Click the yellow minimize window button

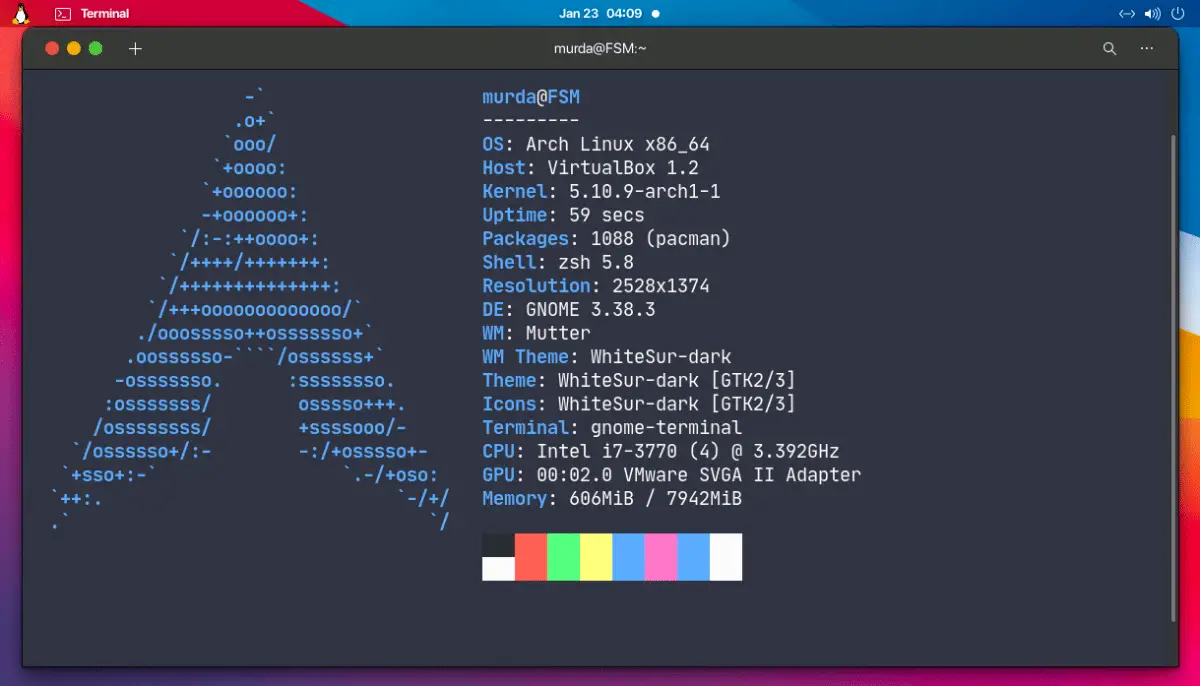click(74, 48)
